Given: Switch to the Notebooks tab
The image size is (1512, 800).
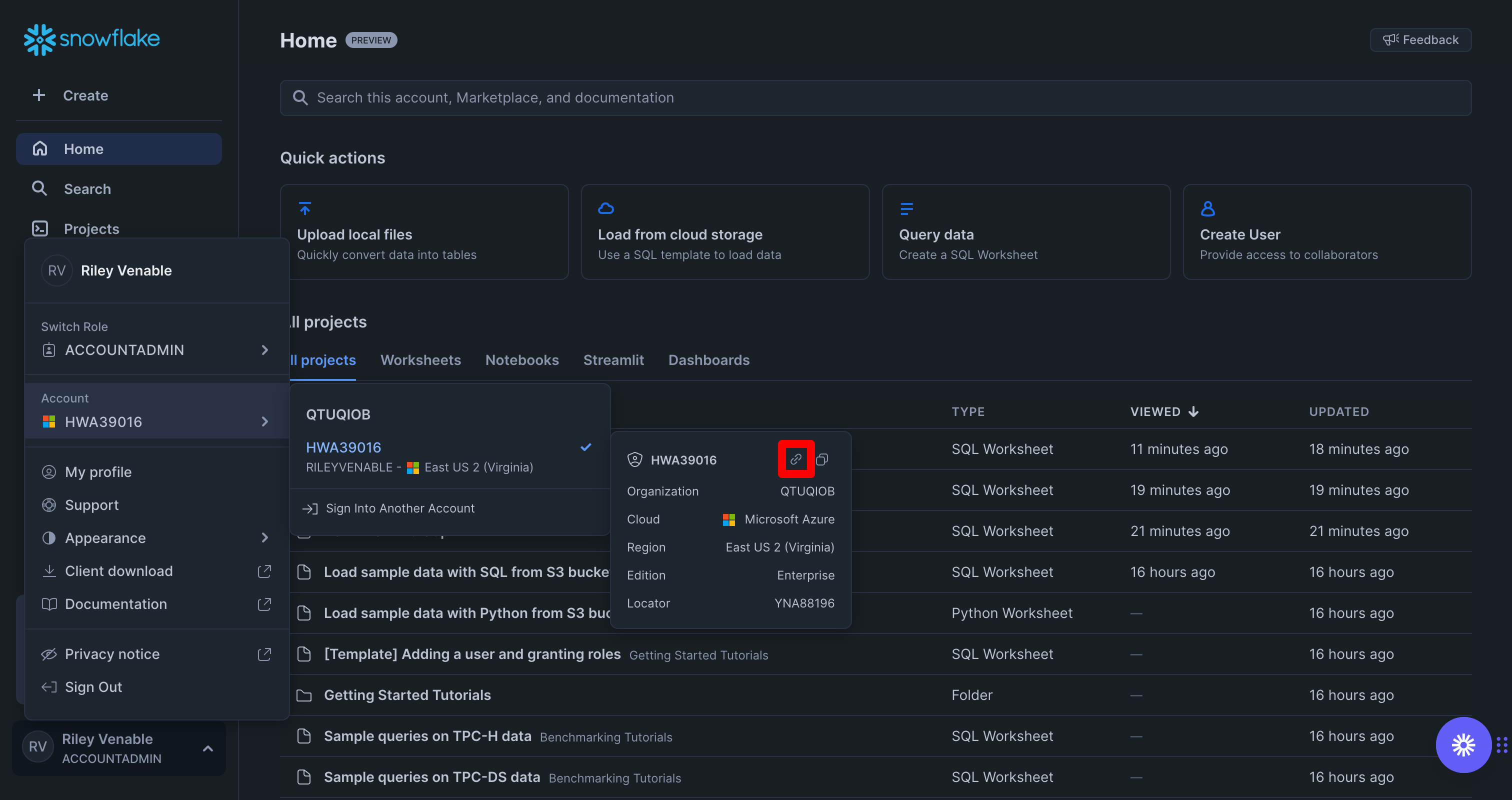Looking at the screenshot, I should (x=522, y=360).
